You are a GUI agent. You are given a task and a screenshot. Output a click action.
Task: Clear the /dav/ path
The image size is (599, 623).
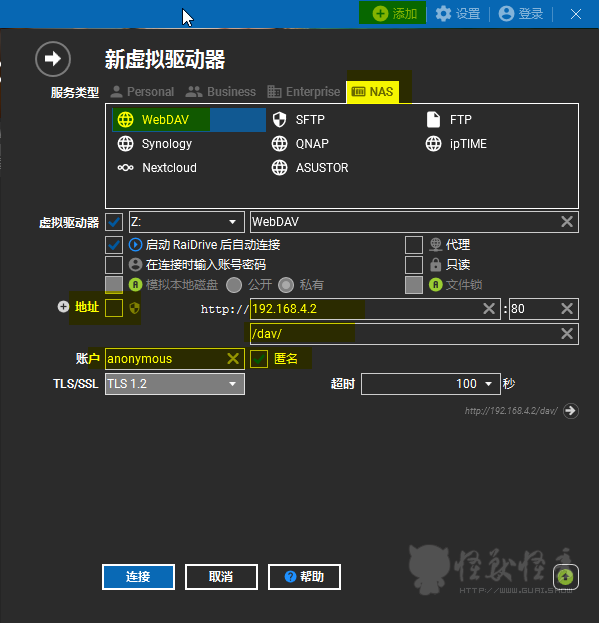click(x=567, y=334)
